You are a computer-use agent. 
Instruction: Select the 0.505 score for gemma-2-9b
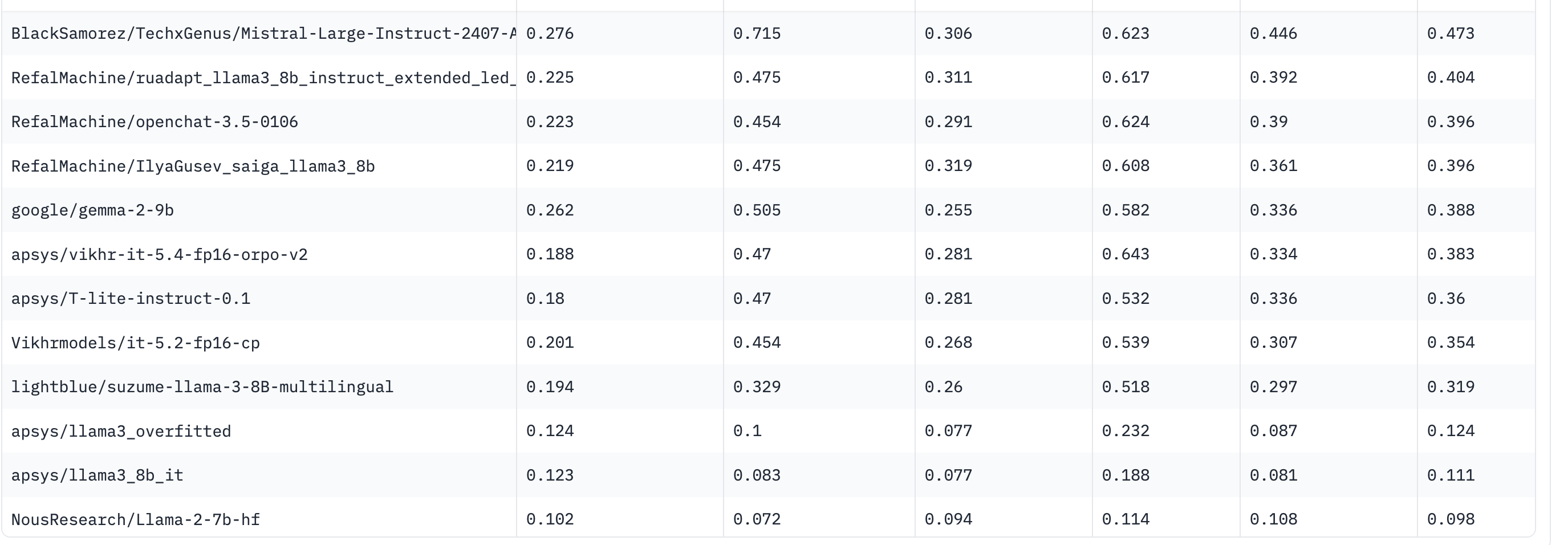pyautogui.click(x=757, y=210)
